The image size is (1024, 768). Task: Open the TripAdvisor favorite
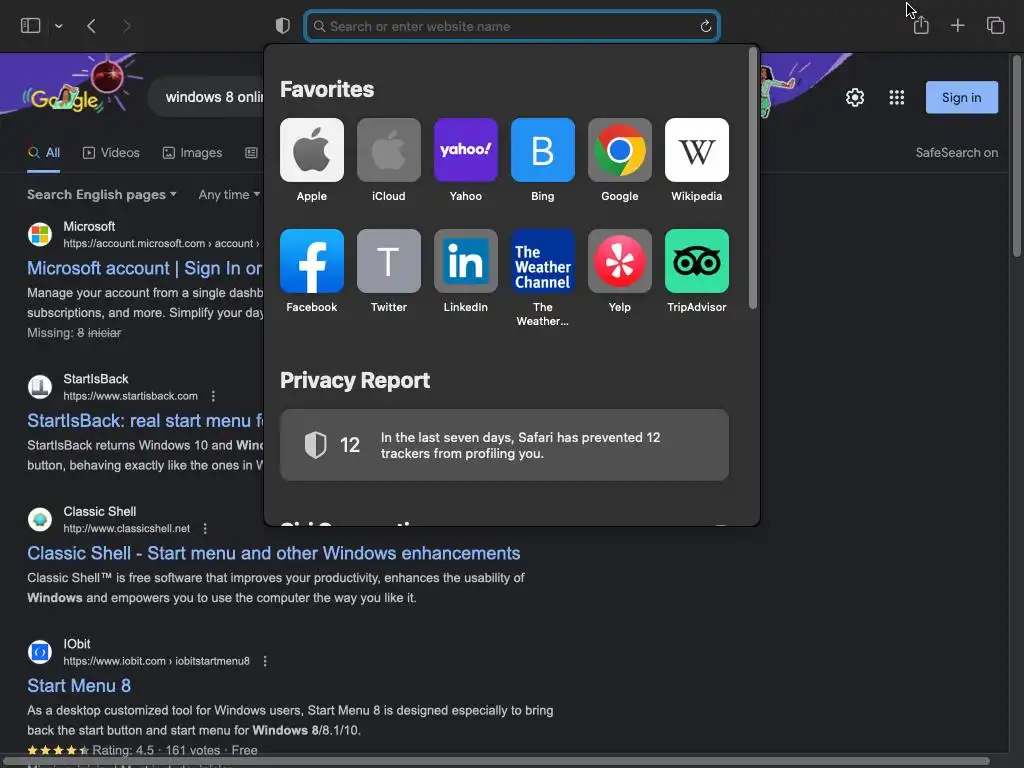(697, 271)
